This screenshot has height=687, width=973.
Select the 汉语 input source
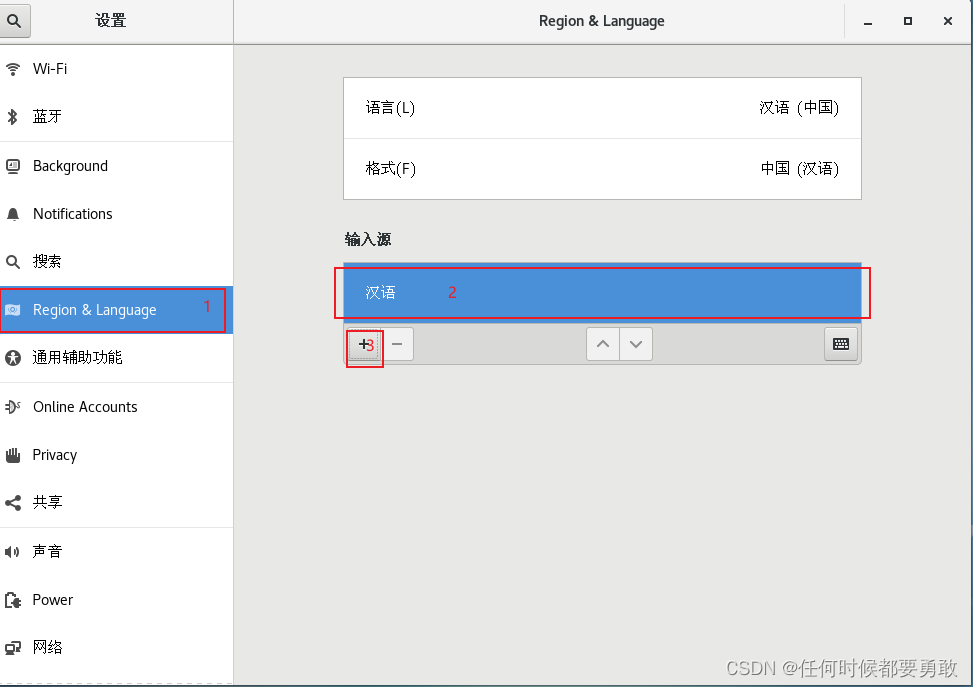(602, 292)
